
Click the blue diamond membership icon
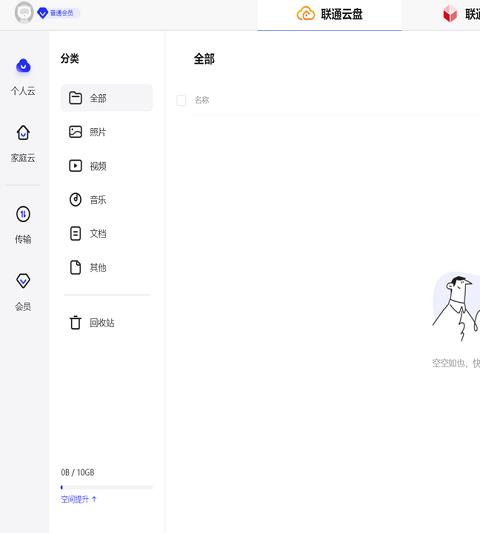[42, 13]
